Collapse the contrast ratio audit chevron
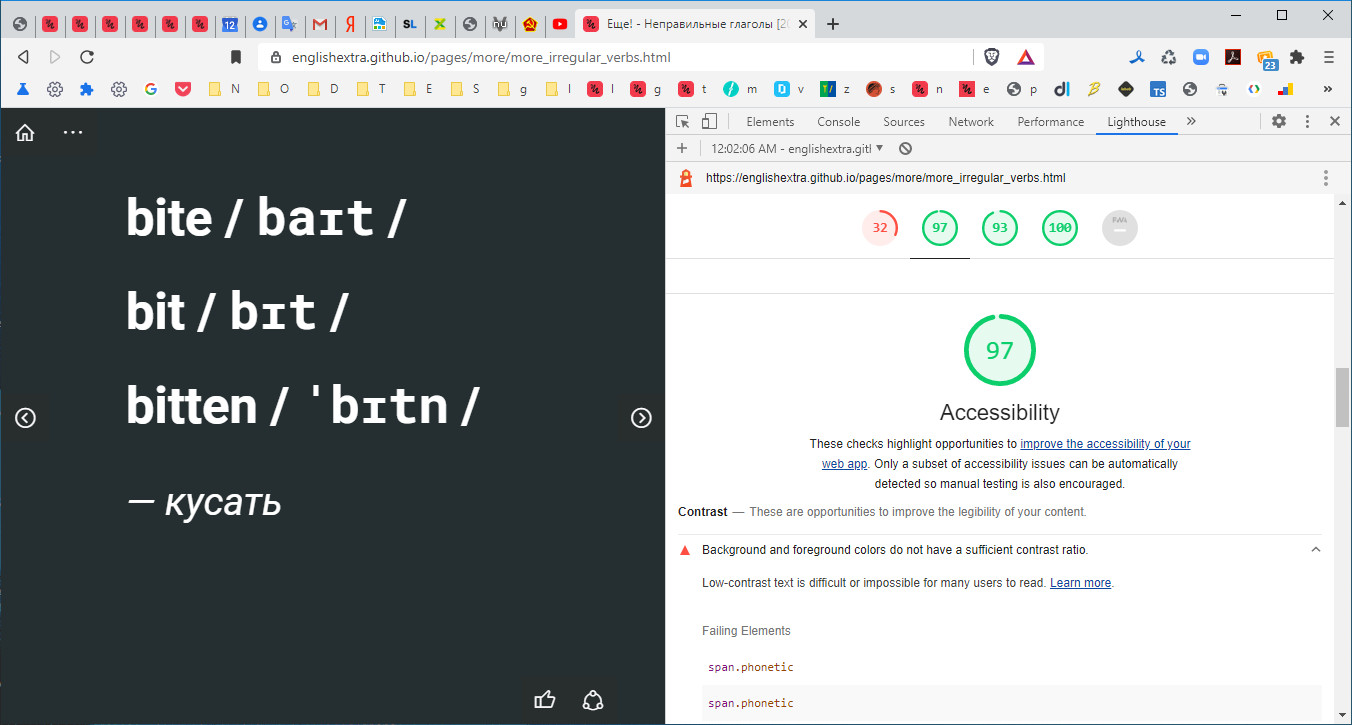Viewport: 1352px width, 725px height. 1316,550
